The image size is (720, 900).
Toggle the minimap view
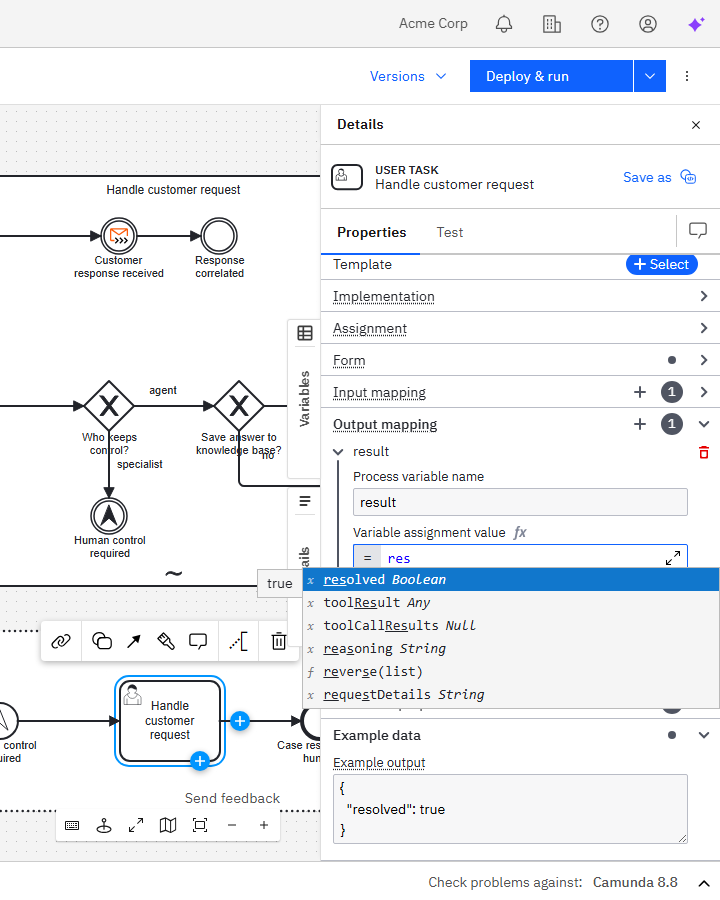pyautogui.click(x=168, y=825)
